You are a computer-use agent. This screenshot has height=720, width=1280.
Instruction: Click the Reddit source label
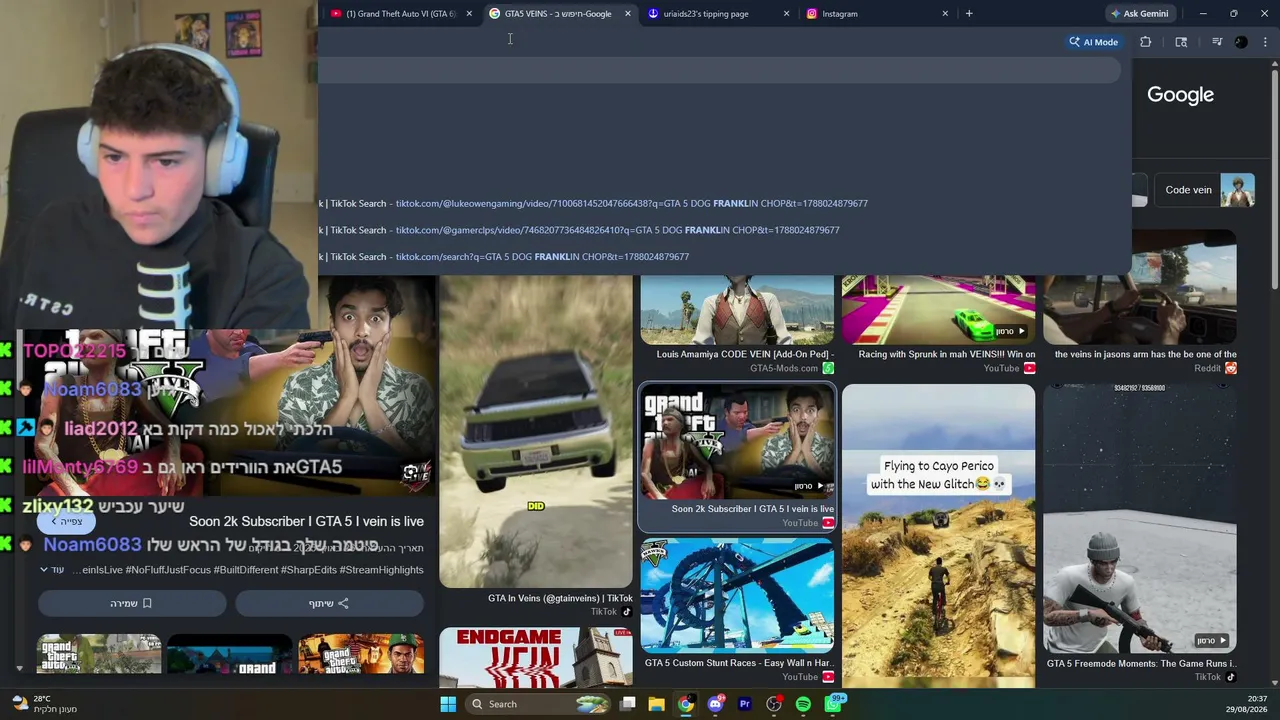click(x=1207, y=368)
